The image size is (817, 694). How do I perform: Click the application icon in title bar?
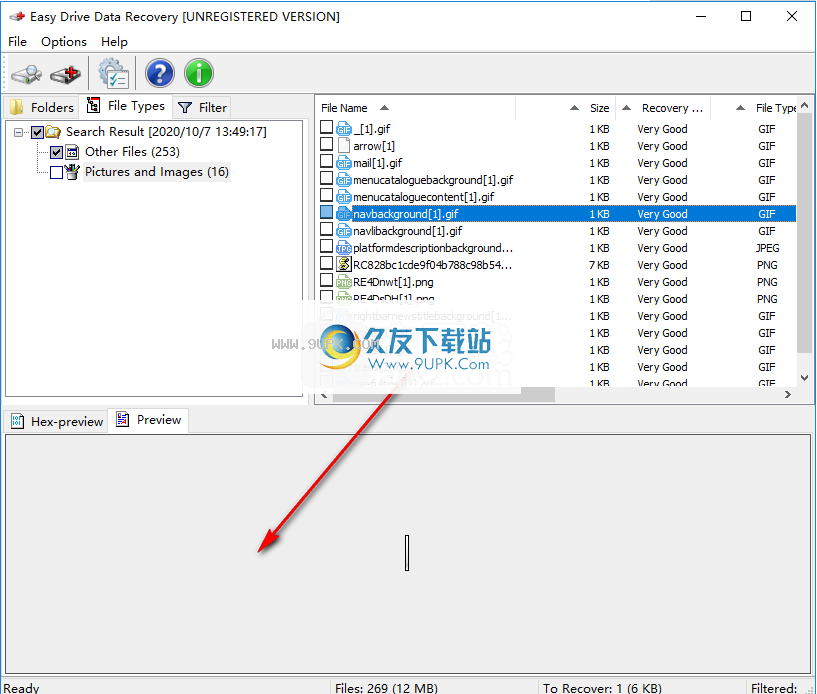point(17,17)
